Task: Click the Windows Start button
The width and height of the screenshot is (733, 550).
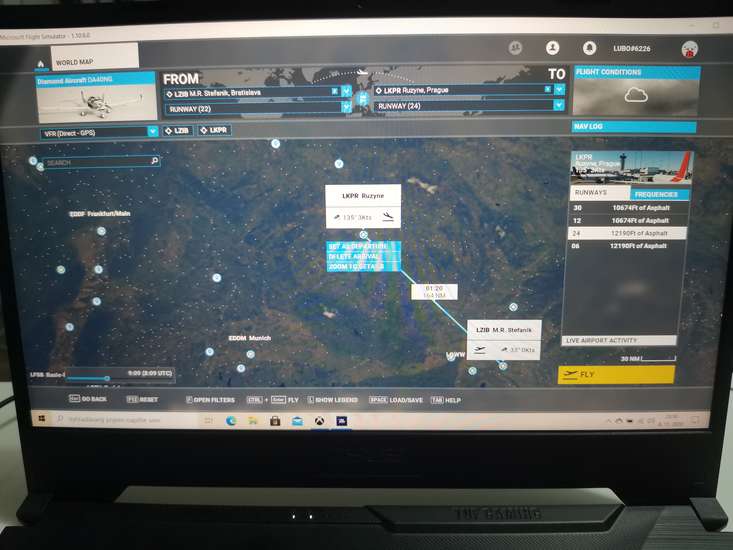Action: pyautogui.click(x=42, y=419)
